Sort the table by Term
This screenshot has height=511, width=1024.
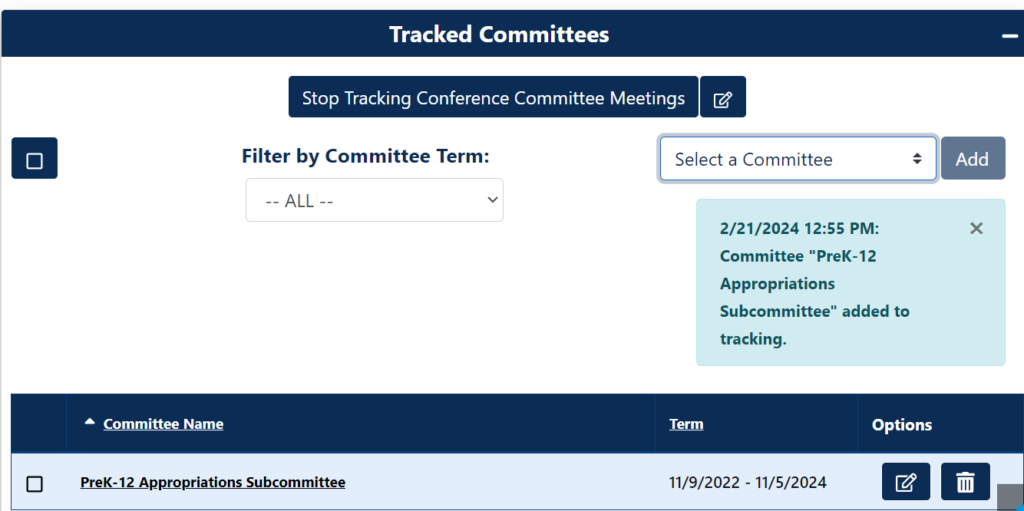tap(686, 424)
